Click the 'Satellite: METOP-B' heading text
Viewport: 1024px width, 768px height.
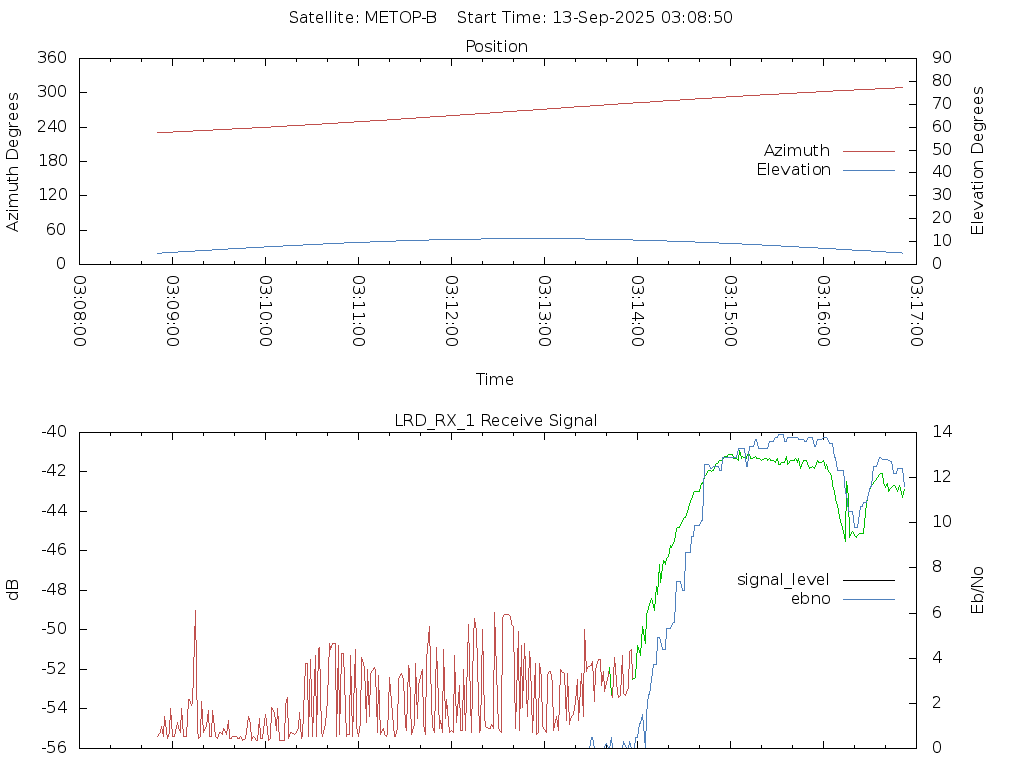[362, 18]
